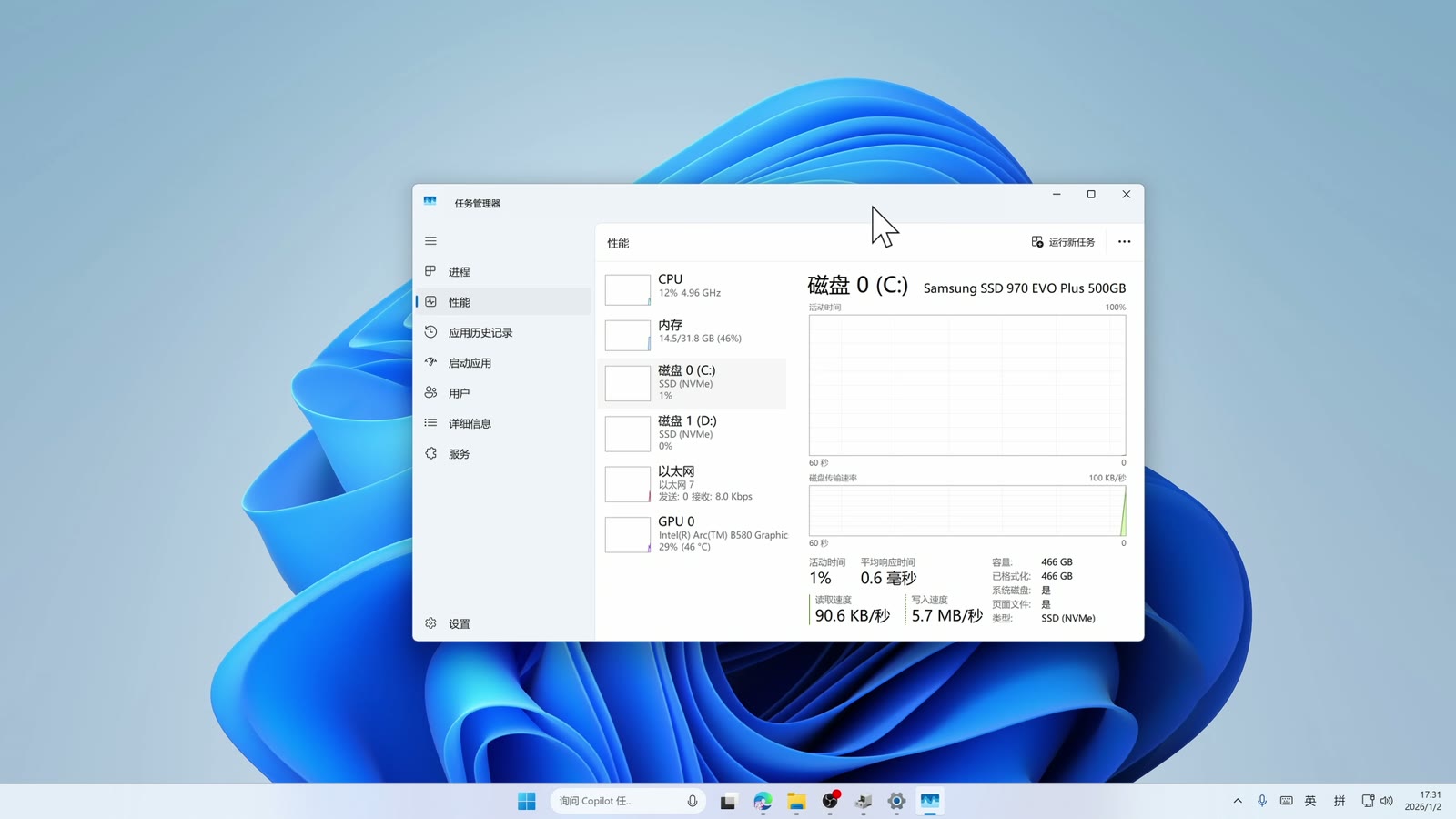1456x819 pixels.
Task: Open Task View from the taskbar
Action: (728, 801)
